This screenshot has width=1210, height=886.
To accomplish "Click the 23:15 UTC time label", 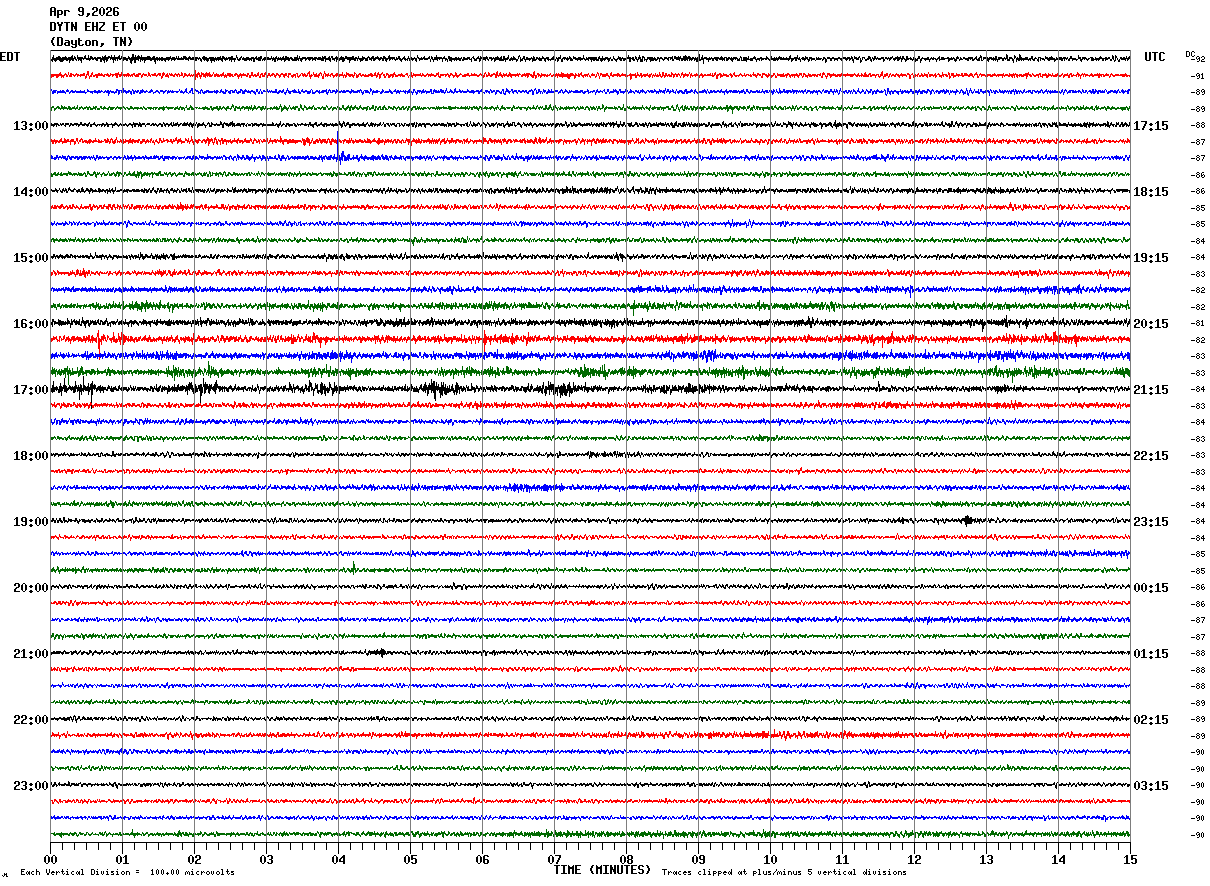I will pyautogui.click(x=1151, y=522).
